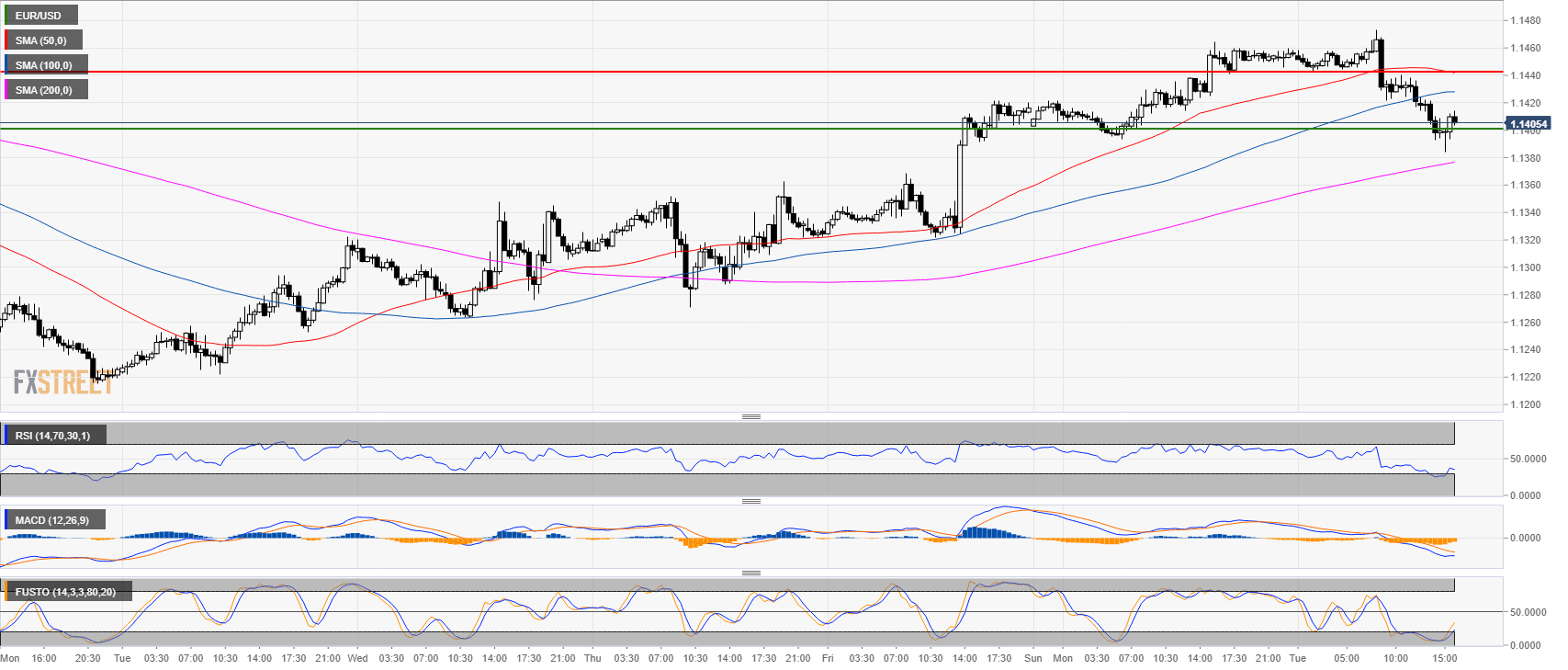Click the RSI pane 50.0000 axis label
Viewport: 1568px width, 670px height.
[1528, 459]
